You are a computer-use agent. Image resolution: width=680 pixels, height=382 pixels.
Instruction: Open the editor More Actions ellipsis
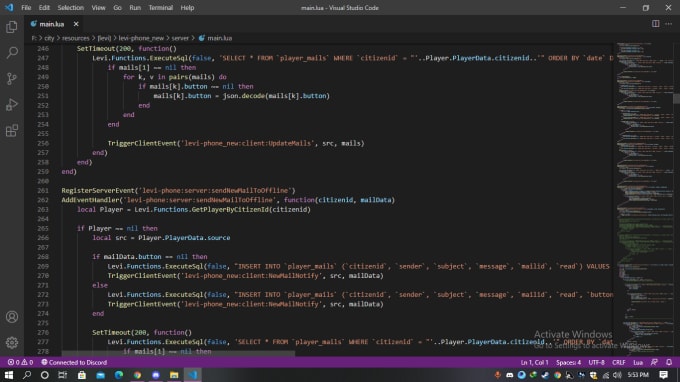point(668,24)
